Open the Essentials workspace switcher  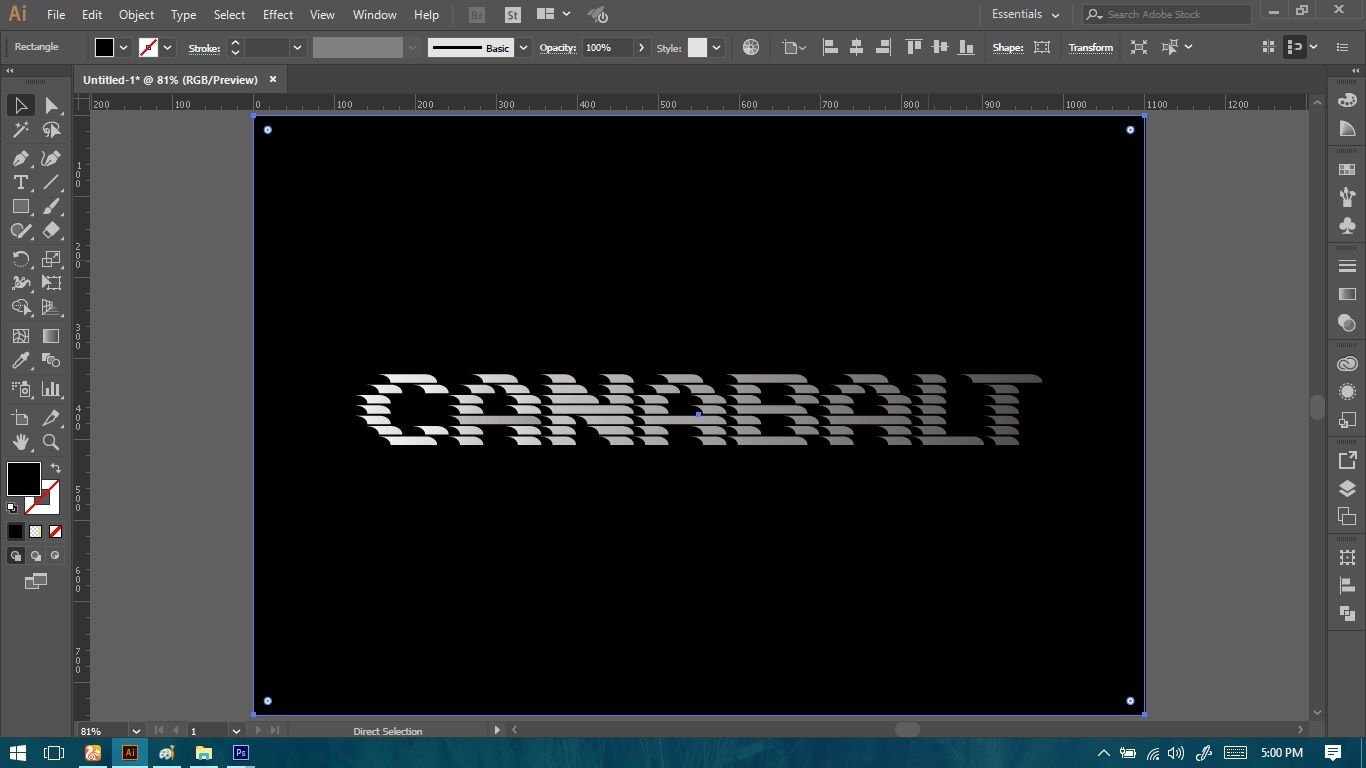(1025, 14)
